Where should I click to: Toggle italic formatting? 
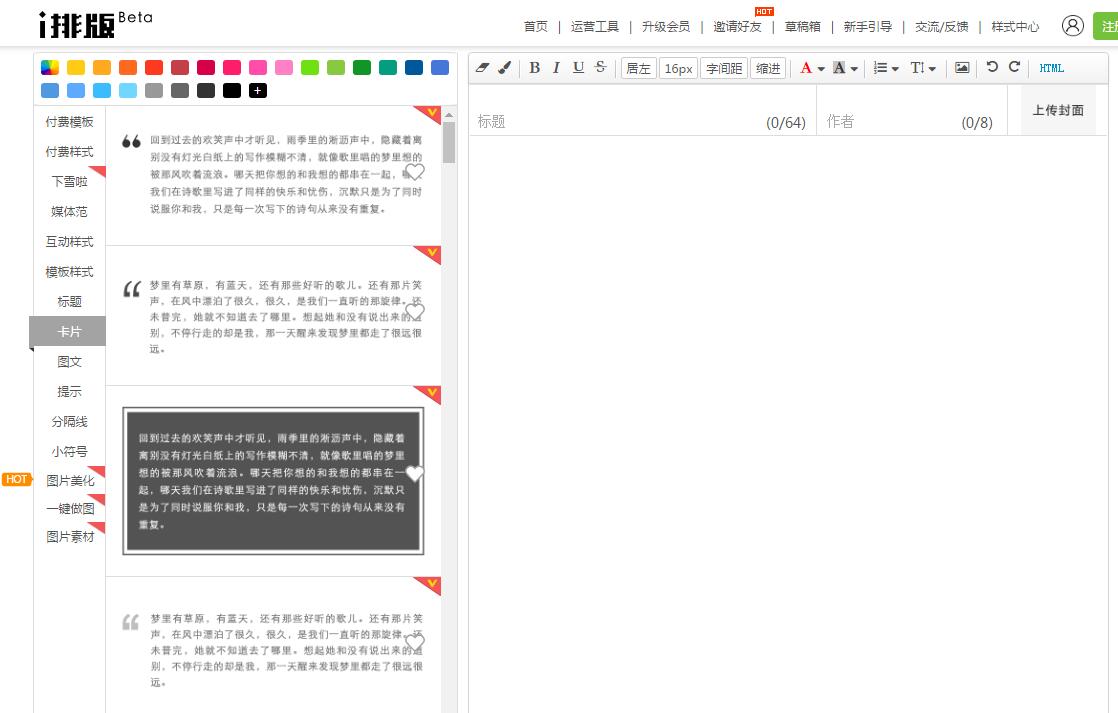[556, 68]
